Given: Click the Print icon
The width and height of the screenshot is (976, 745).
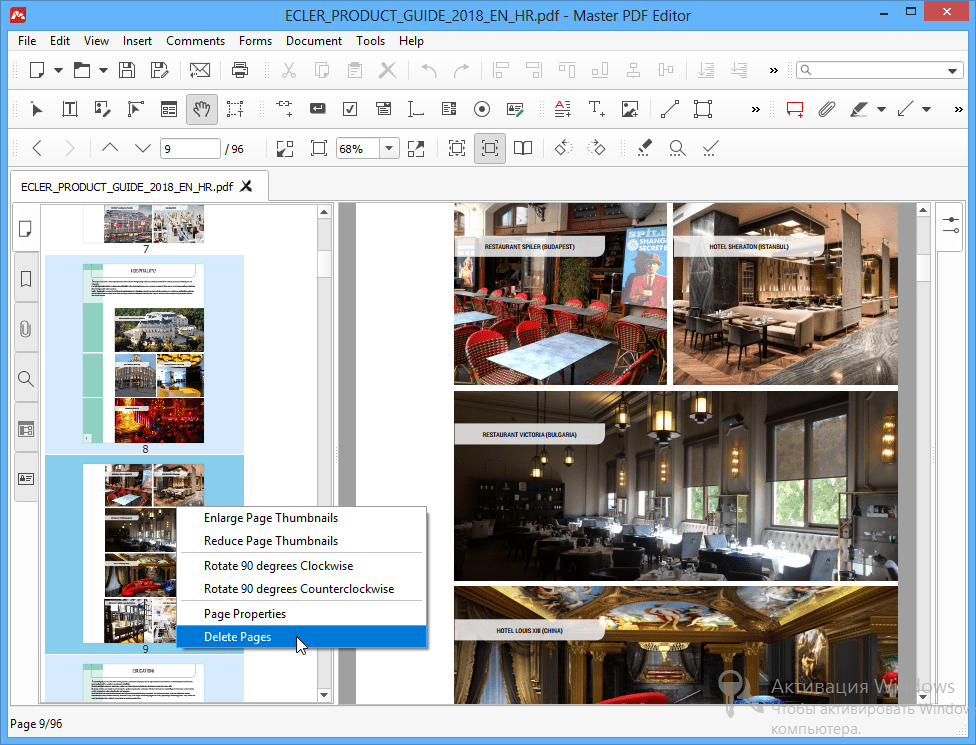Looking at the screenshot, I should [240, 70].
